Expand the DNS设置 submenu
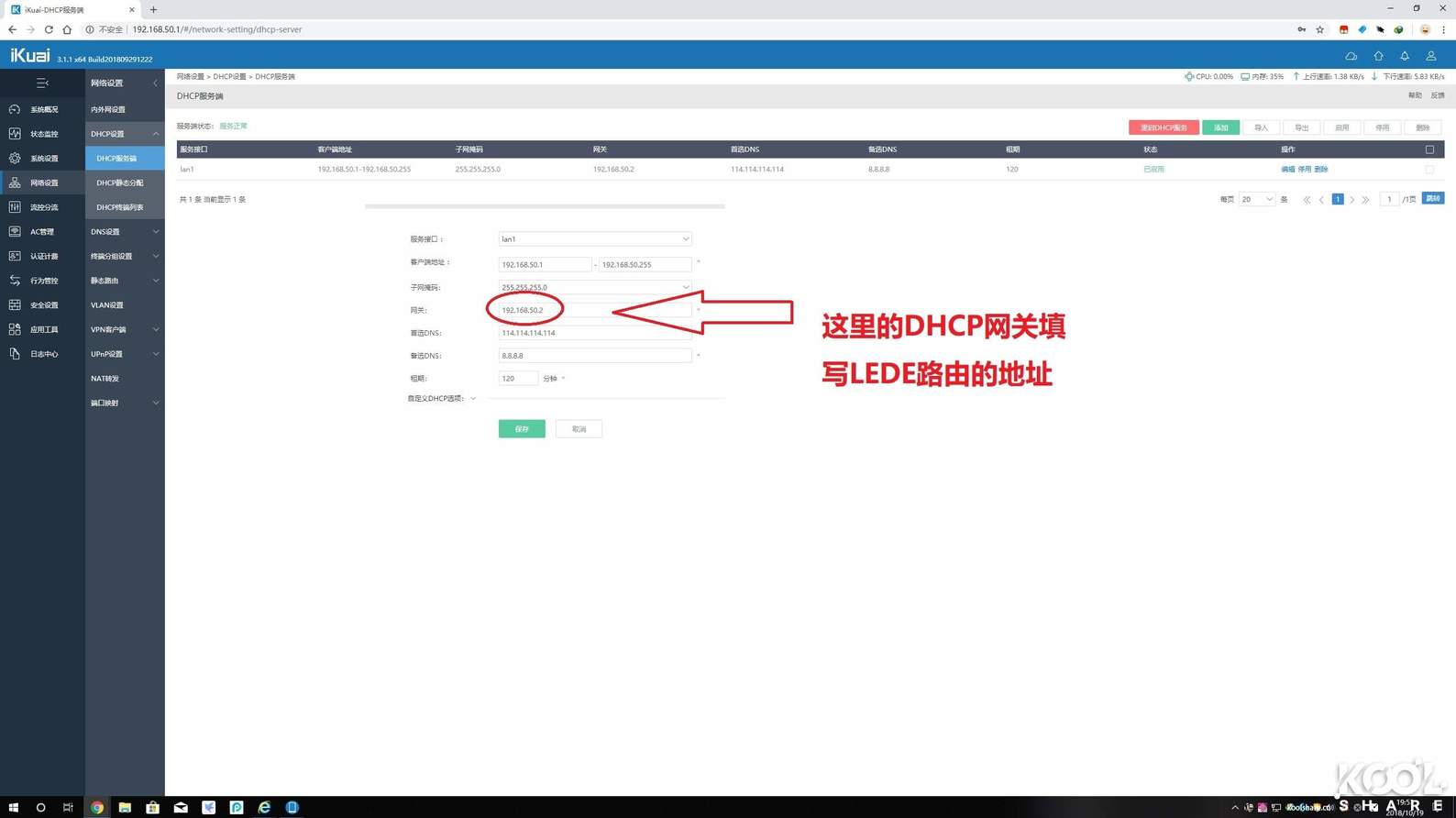This screenshot has height=818, width=1456. tap(155, 231)
